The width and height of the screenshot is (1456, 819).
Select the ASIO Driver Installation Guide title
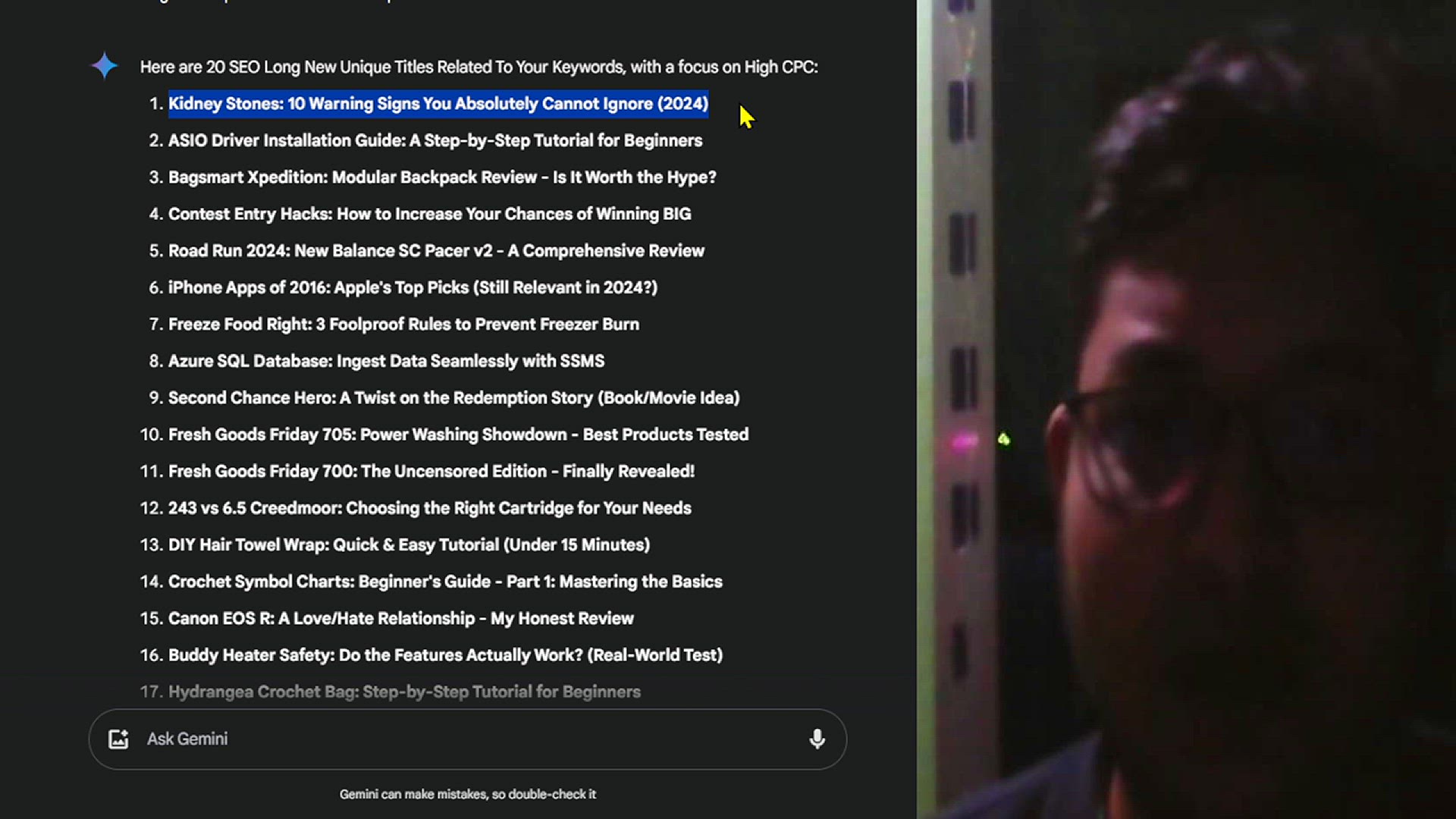pos(435,140)
